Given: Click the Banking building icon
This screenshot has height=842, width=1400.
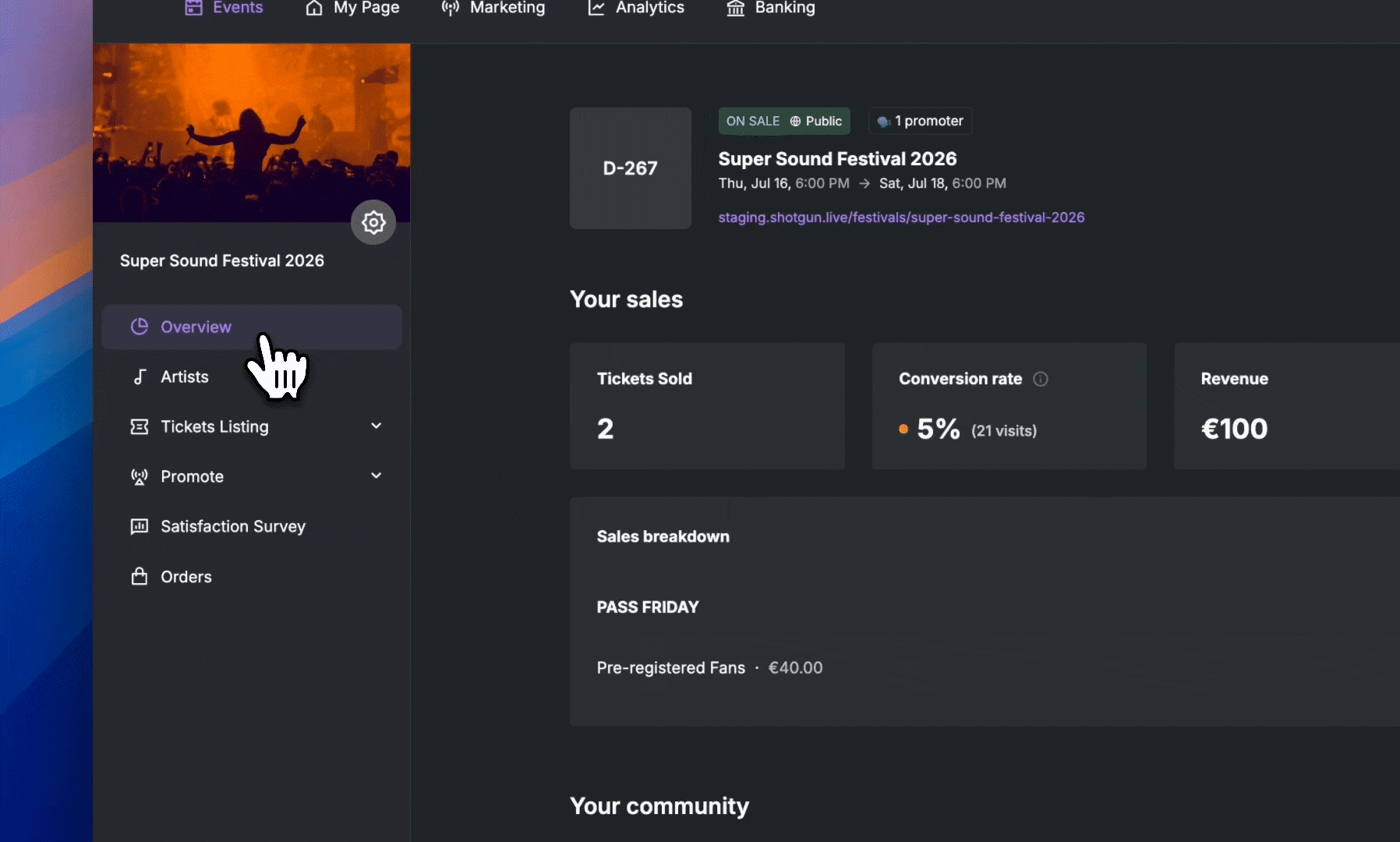Looking at the screenshot, I should [736, 8].
